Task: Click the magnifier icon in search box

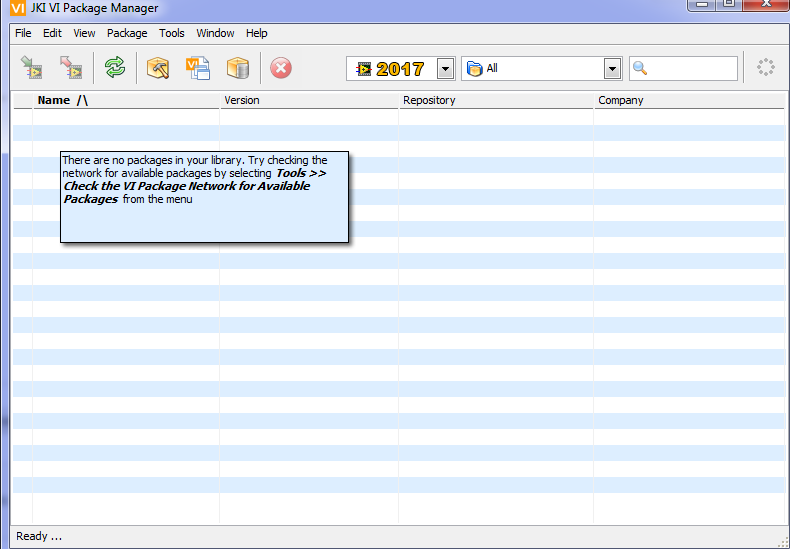Action: point(640,68)
